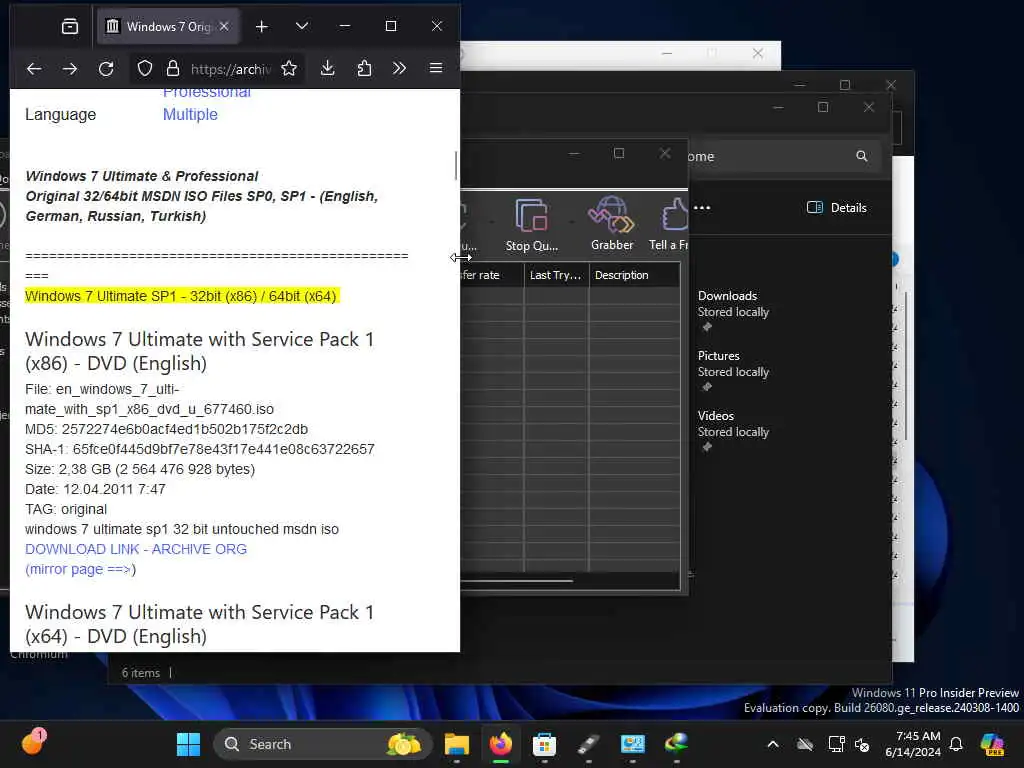Open Firefox hamburger application menu
The width and height of the screenshot is (1024, 768).
(x=436, y=69)
